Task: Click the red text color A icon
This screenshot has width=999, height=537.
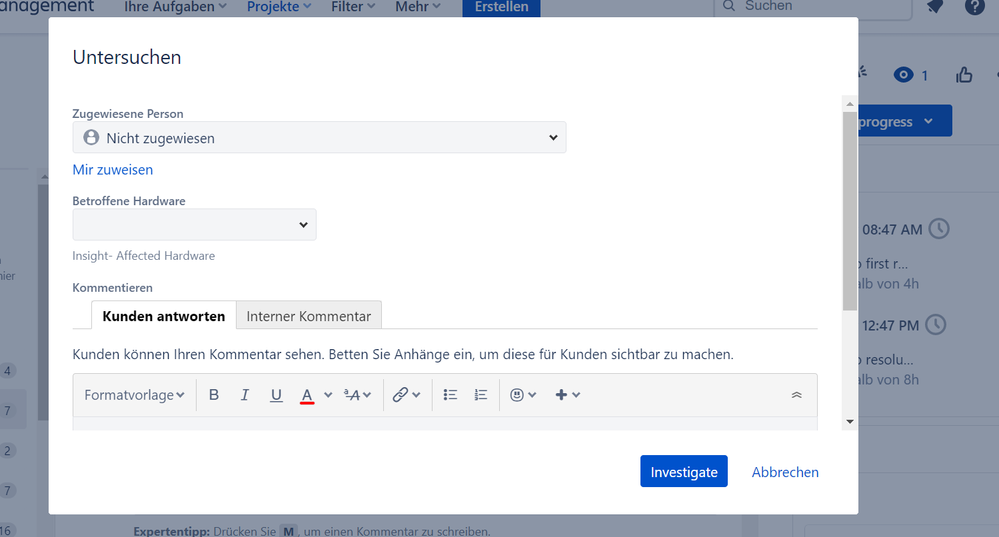Action: (x=307, y=396)
